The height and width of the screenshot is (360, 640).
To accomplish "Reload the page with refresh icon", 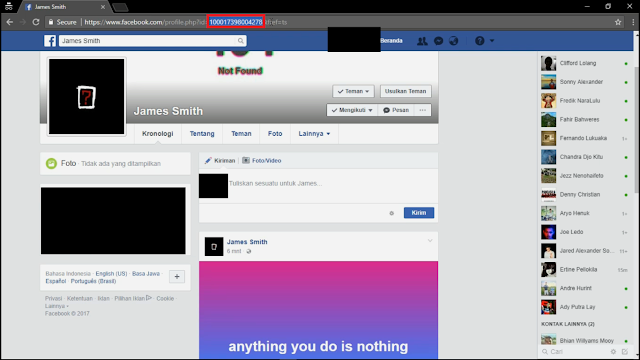I will pos(36,22).
